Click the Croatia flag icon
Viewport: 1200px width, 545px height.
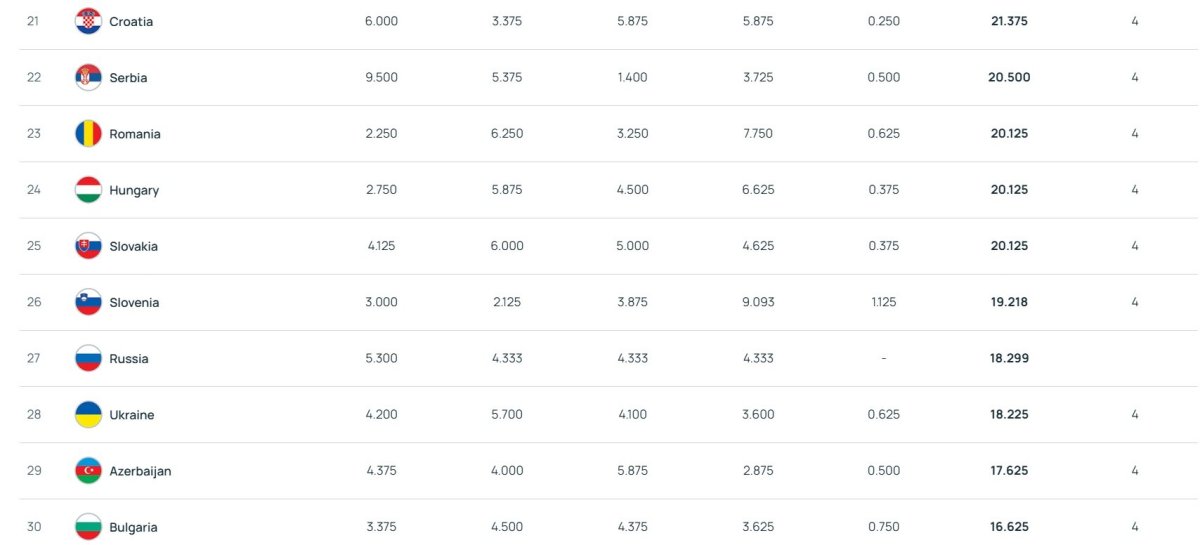click(x=88, y=21)
